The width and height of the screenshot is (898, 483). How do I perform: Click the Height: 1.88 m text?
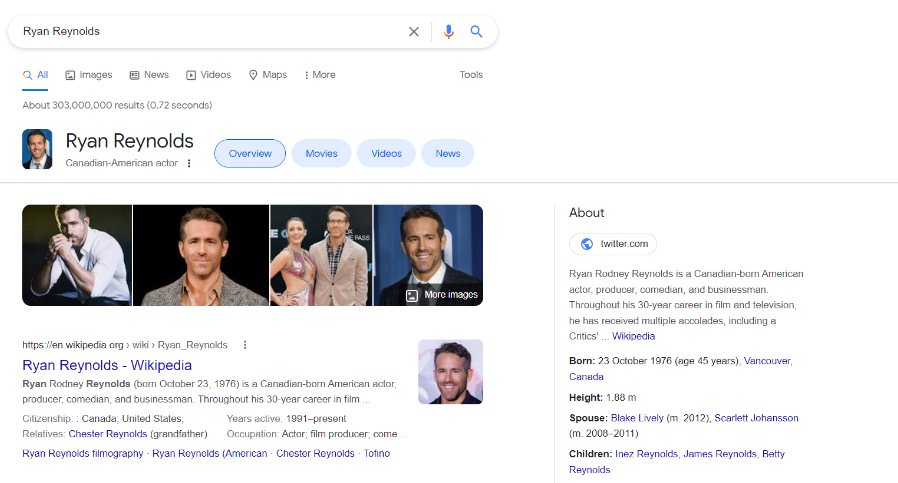click(602, 398)
